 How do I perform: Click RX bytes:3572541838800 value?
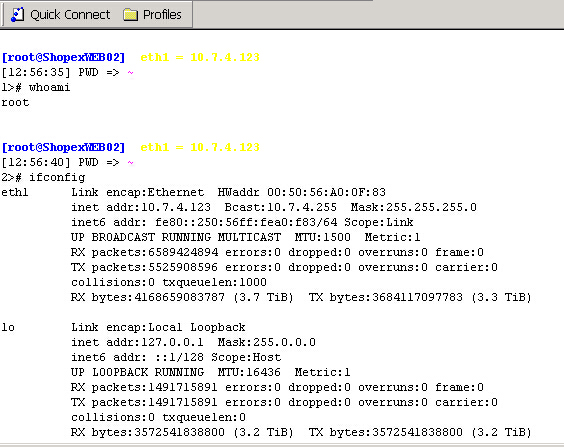(148, 432)
